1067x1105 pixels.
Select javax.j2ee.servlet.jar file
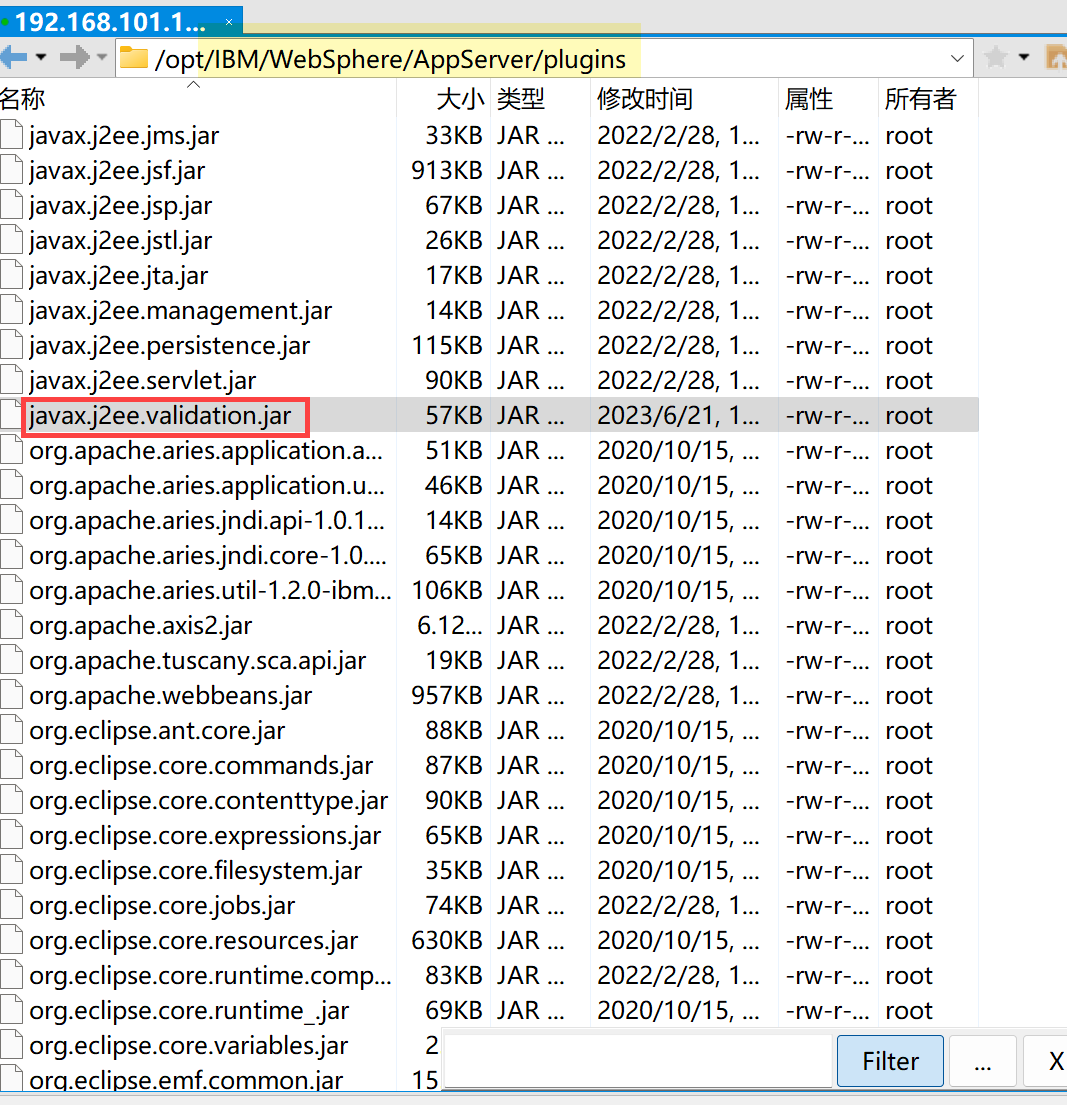(142, 381)
